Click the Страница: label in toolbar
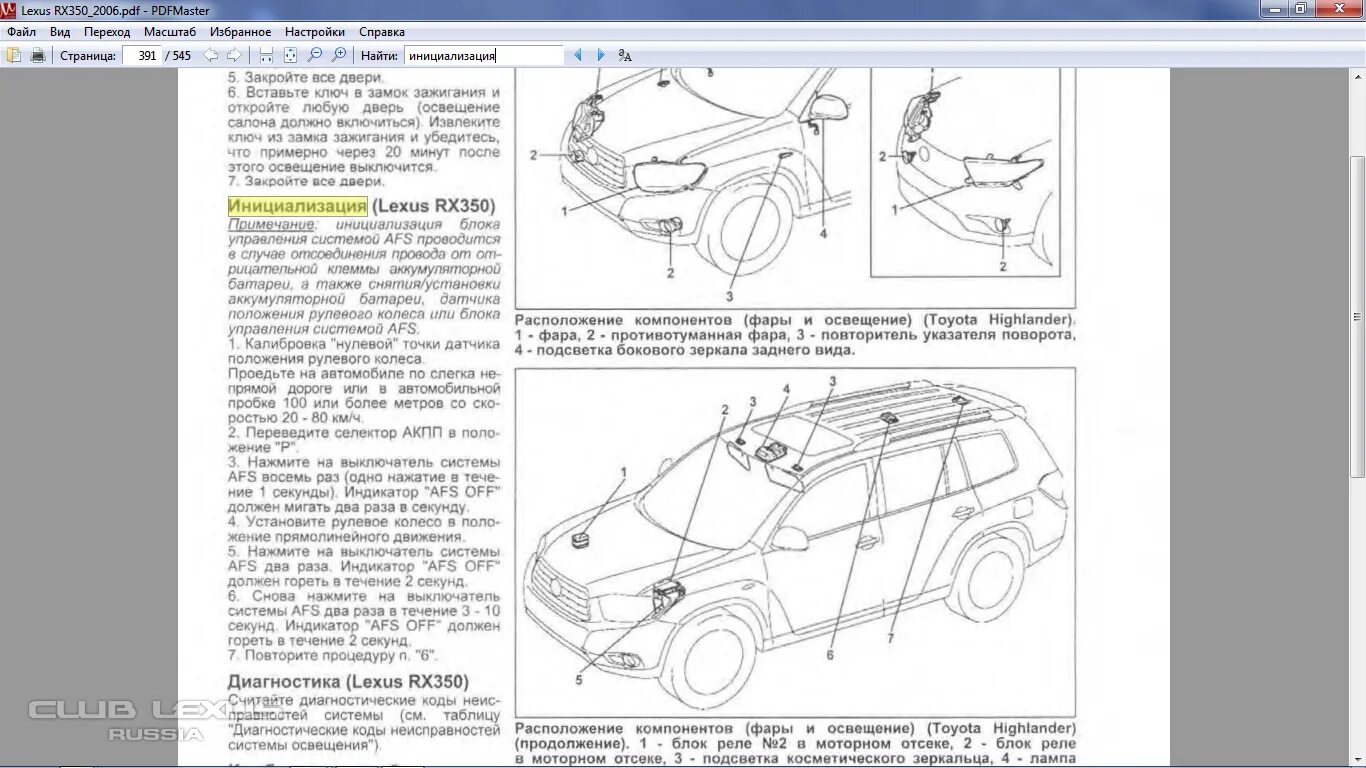The image size is (1366, 768). (x=88, y=55)
